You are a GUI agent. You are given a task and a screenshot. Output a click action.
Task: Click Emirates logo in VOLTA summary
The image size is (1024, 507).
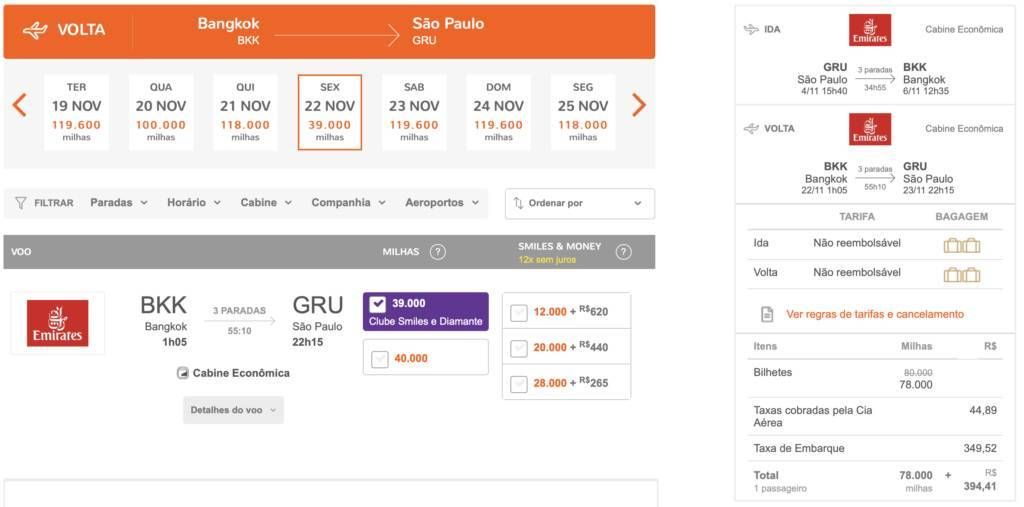[x=870, y=129]
